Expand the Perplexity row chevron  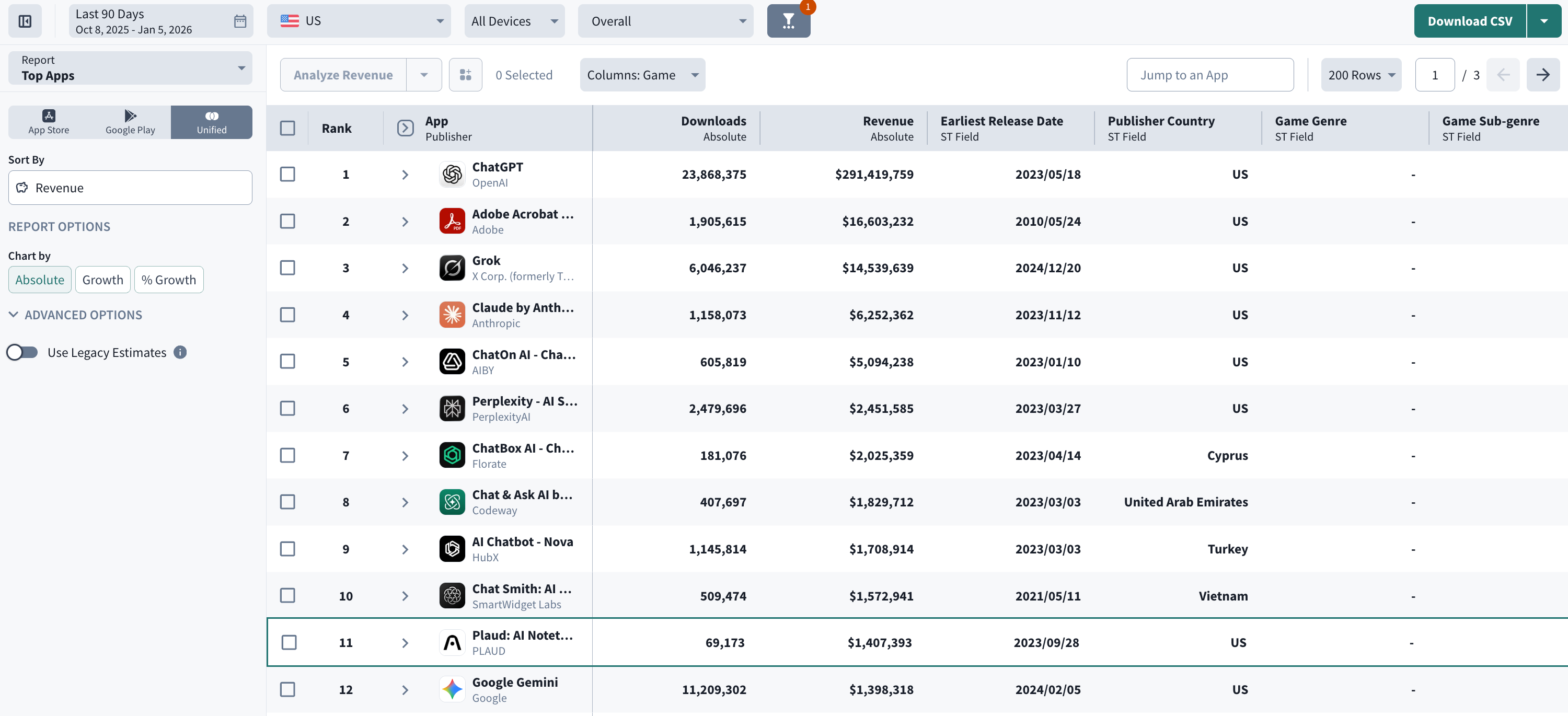[405, 409]
